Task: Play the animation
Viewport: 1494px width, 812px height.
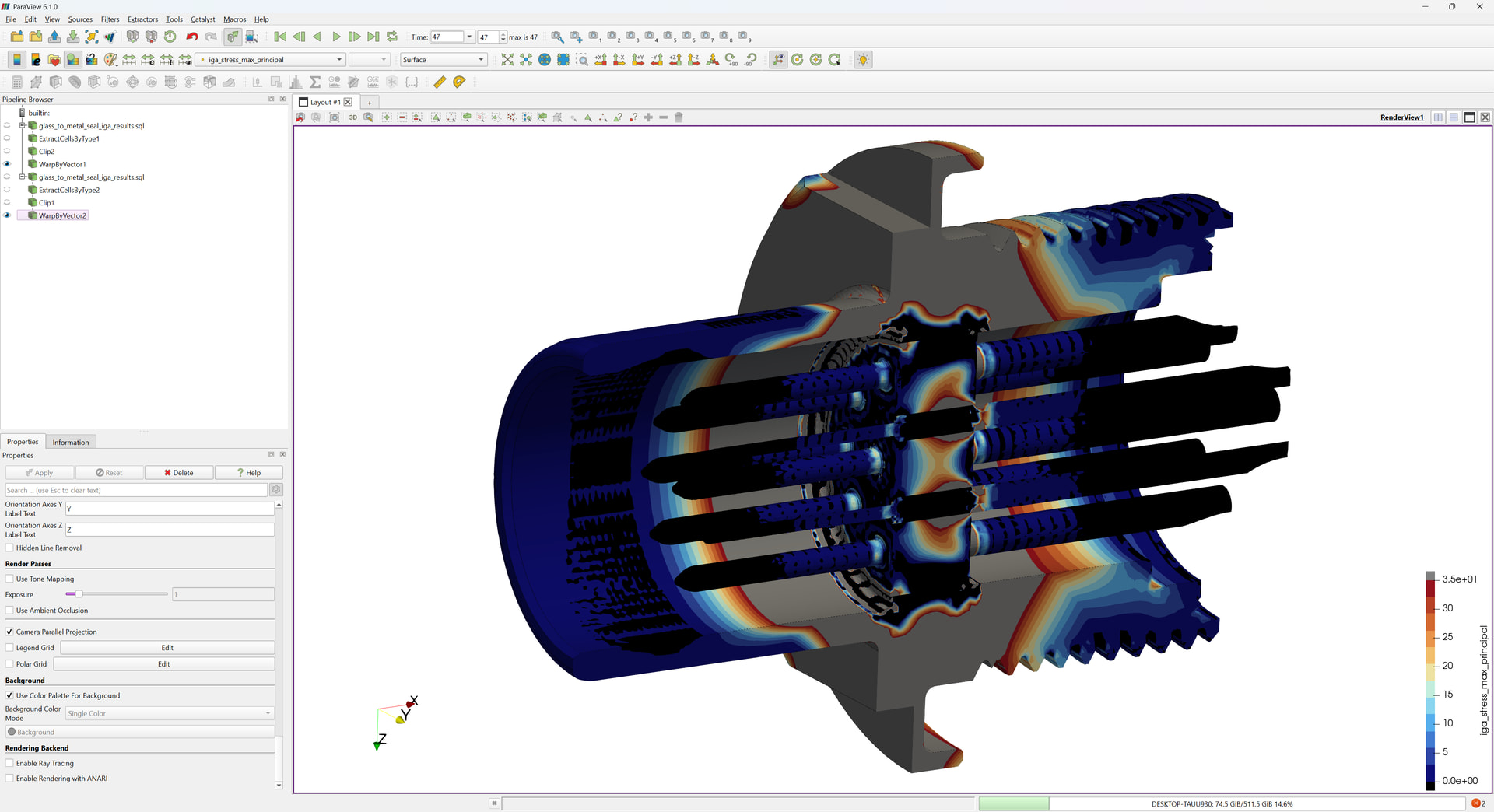Action: coord(336,37)
